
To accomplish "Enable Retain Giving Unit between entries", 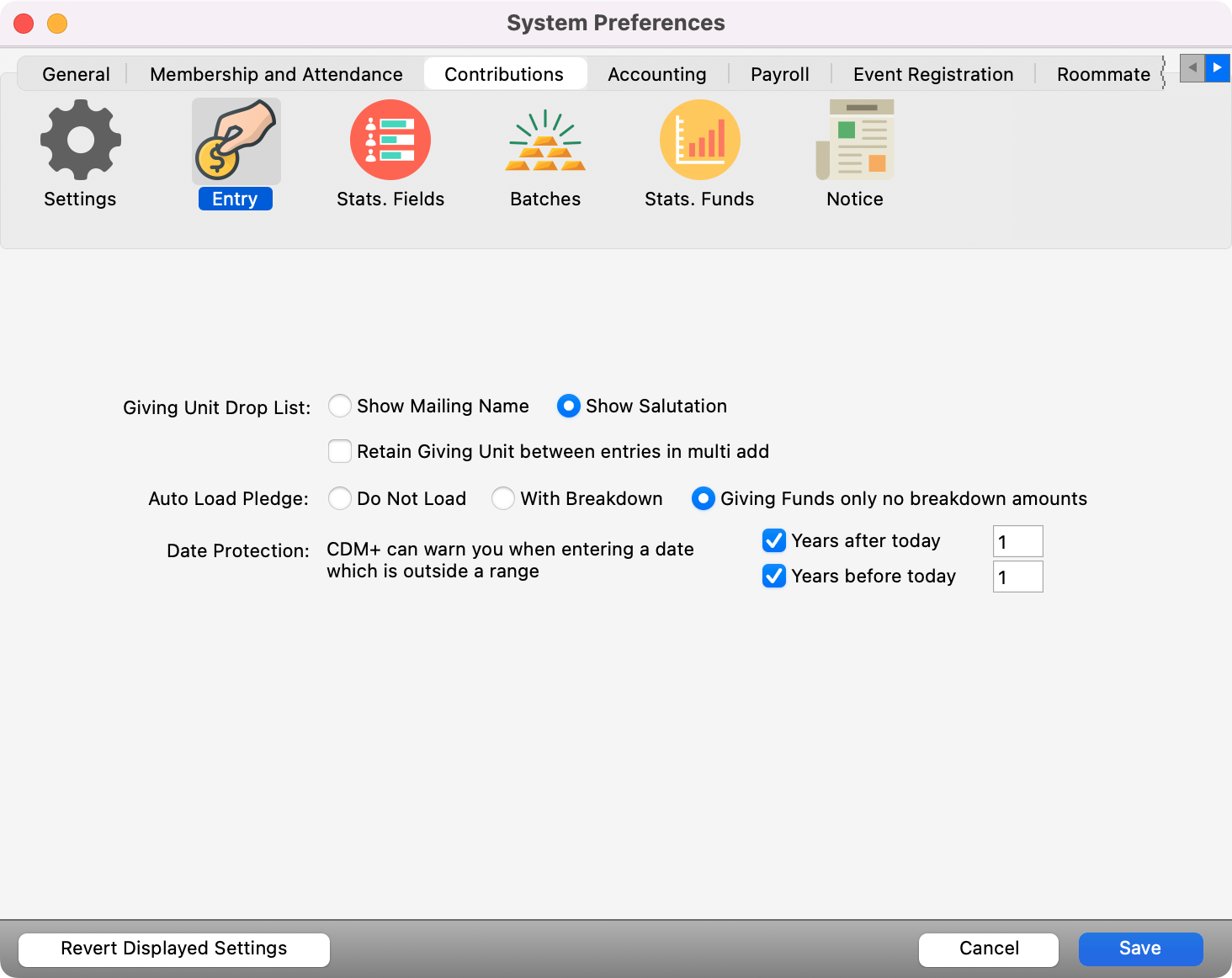I will click(340, 451).
